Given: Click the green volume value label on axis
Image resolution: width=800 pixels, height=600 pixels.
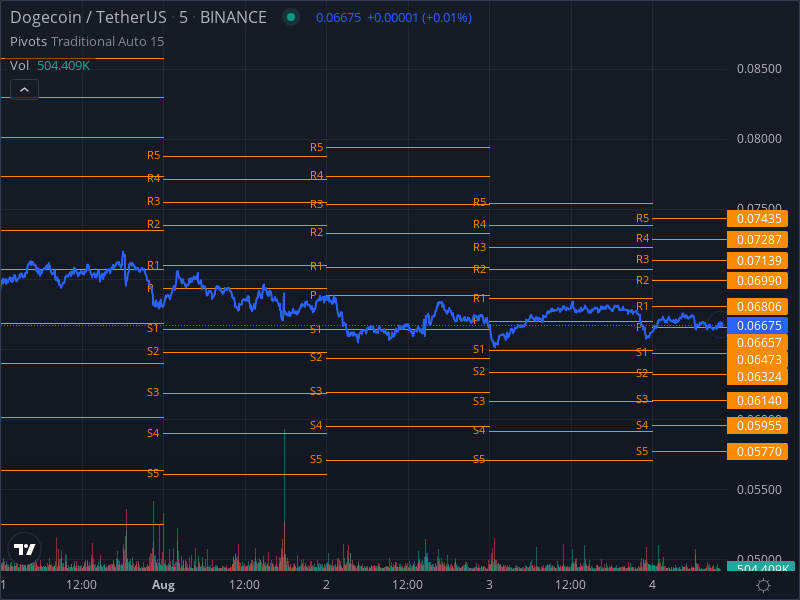Looking at the screenshot, I should pyautogui.click(x=761, y=567).
